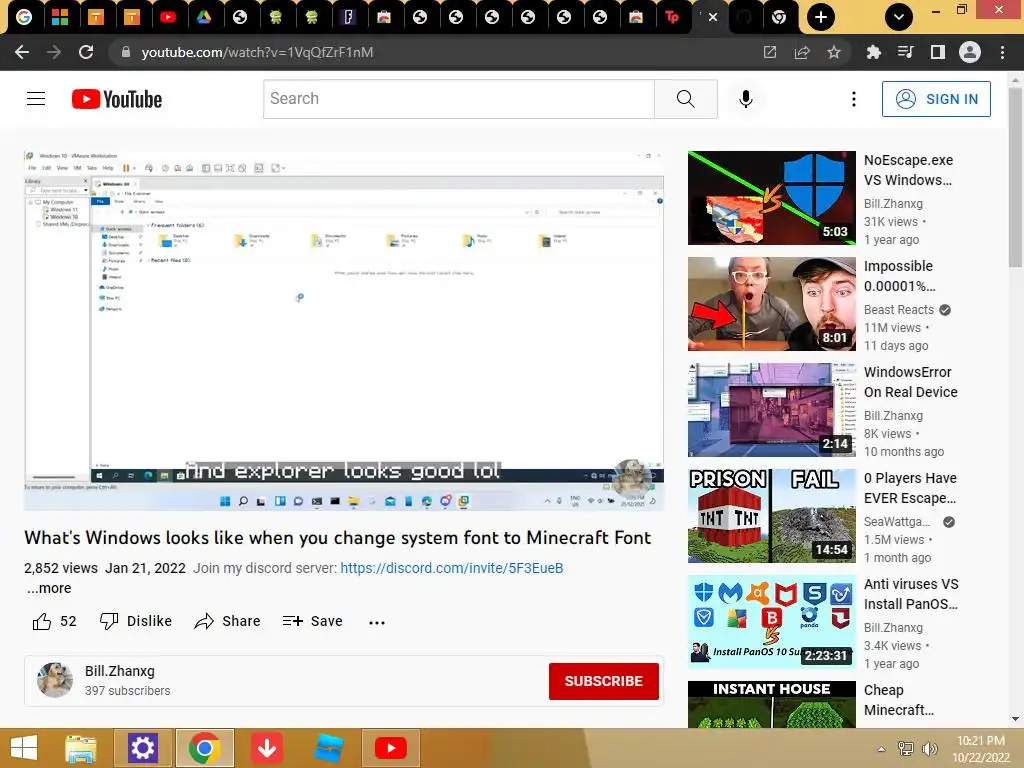Open the page in app icon

tap(770, 52)
